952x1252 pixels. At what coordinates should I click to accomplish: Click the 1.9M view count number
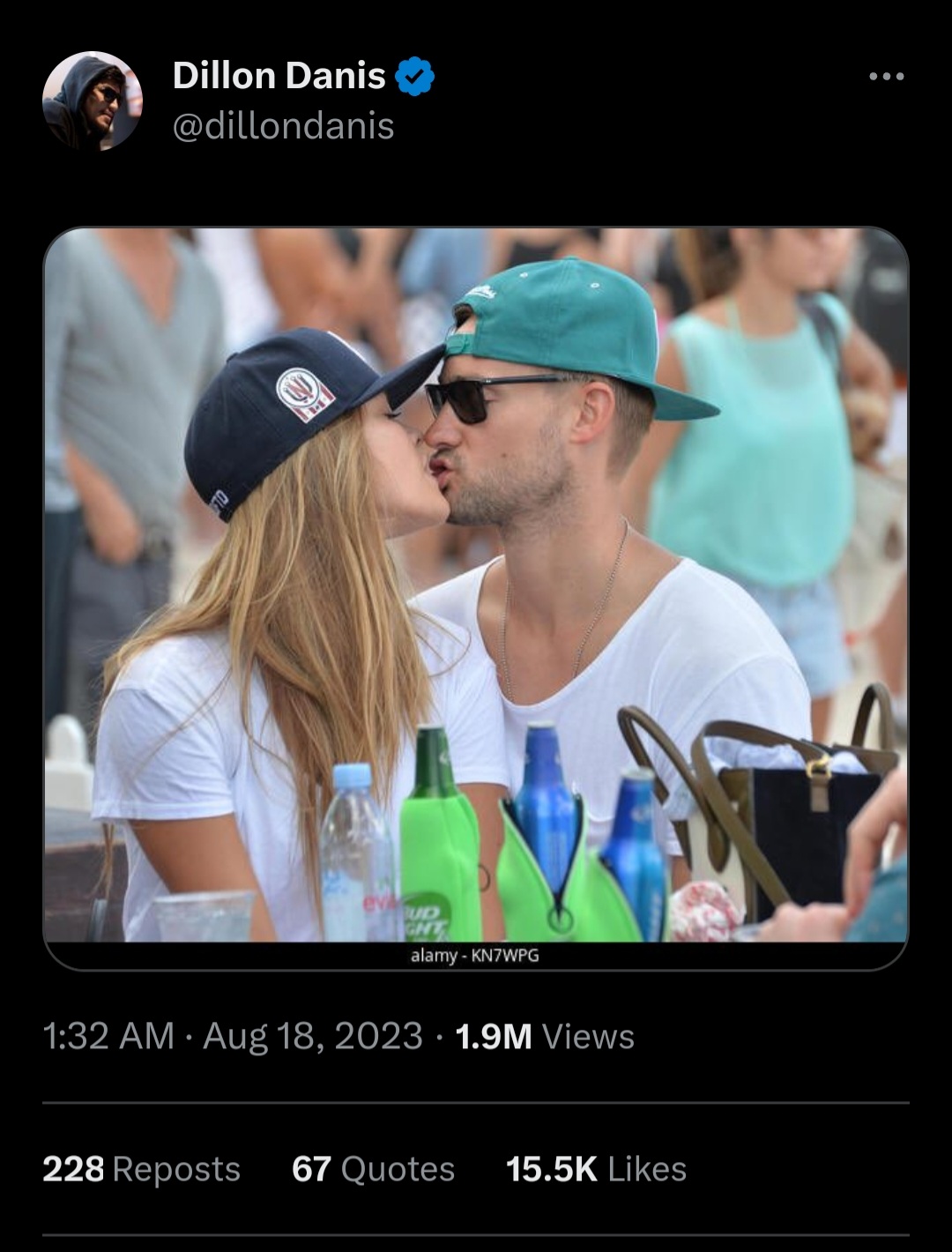[494, 1037]
